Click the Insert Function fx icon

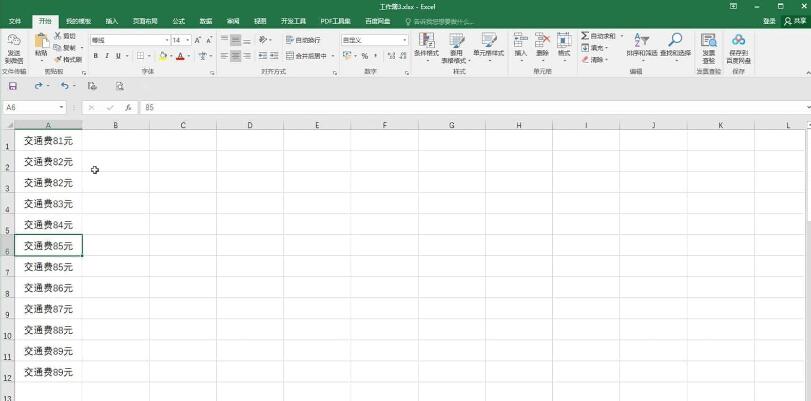(x=128, y=107)
